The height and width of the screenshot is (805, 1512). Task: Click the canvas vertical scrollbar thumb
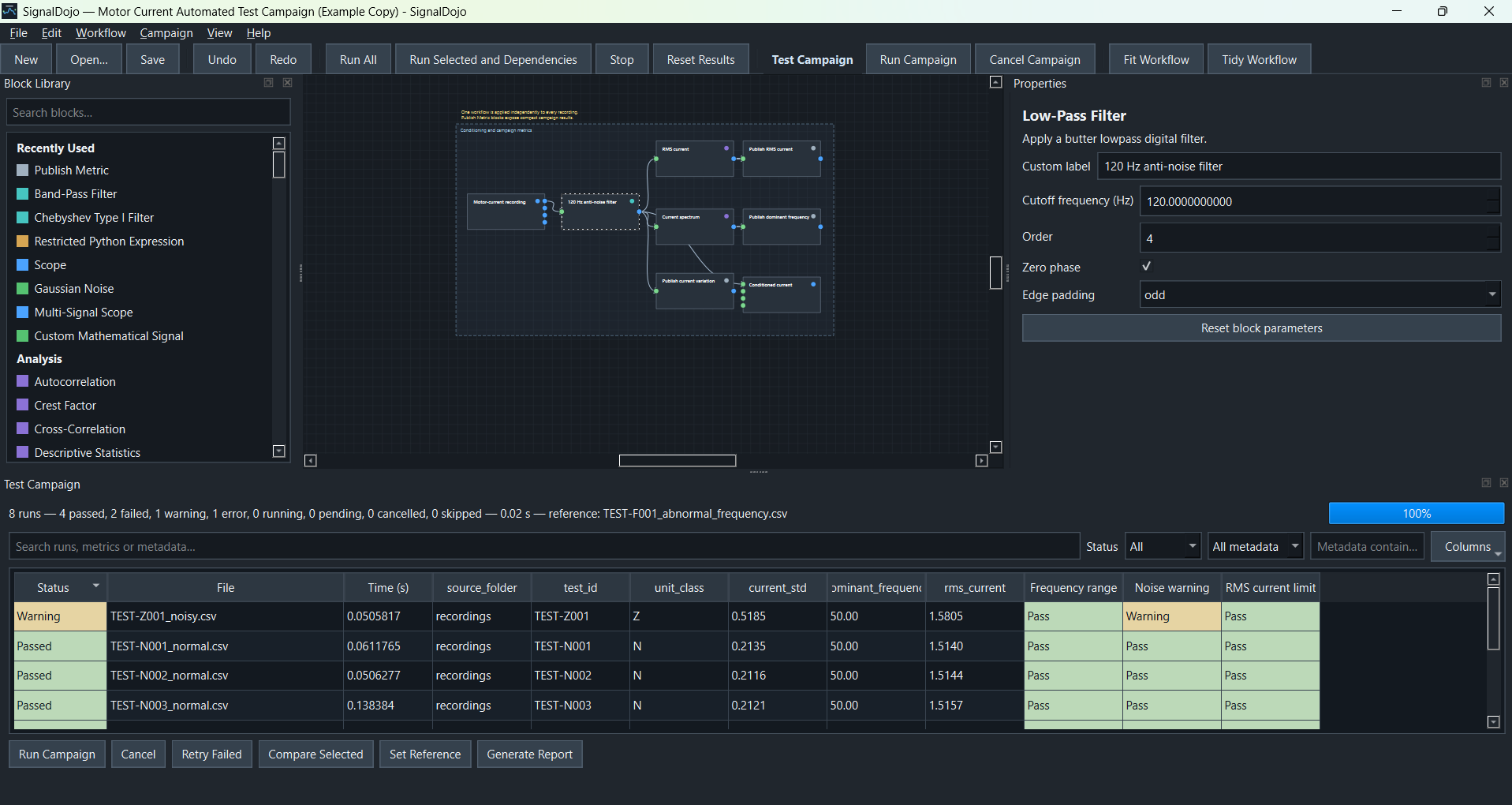pos(996,273)
